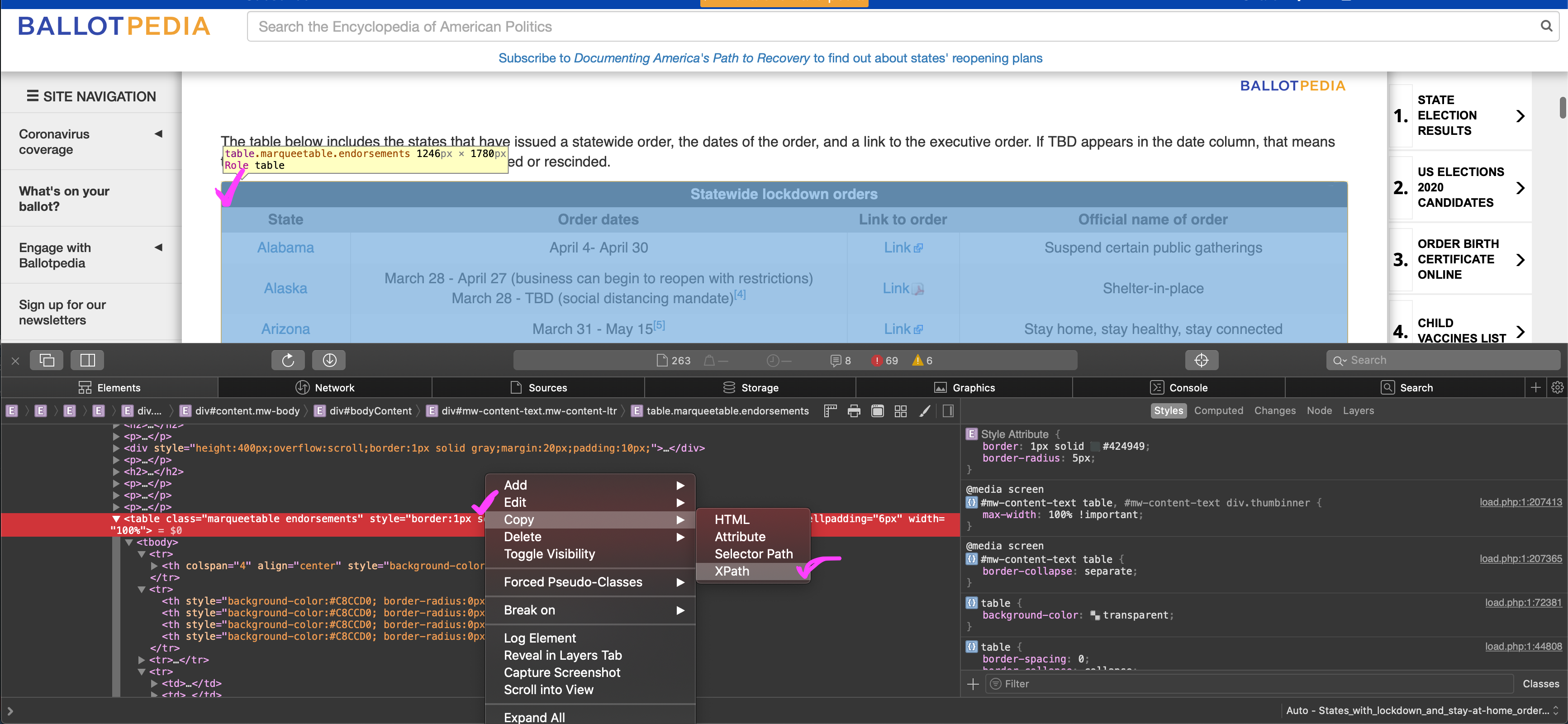Viewport: 1568px width, 724px height.
Task: Show console logs count 8 icon
Action: point(841,361)
